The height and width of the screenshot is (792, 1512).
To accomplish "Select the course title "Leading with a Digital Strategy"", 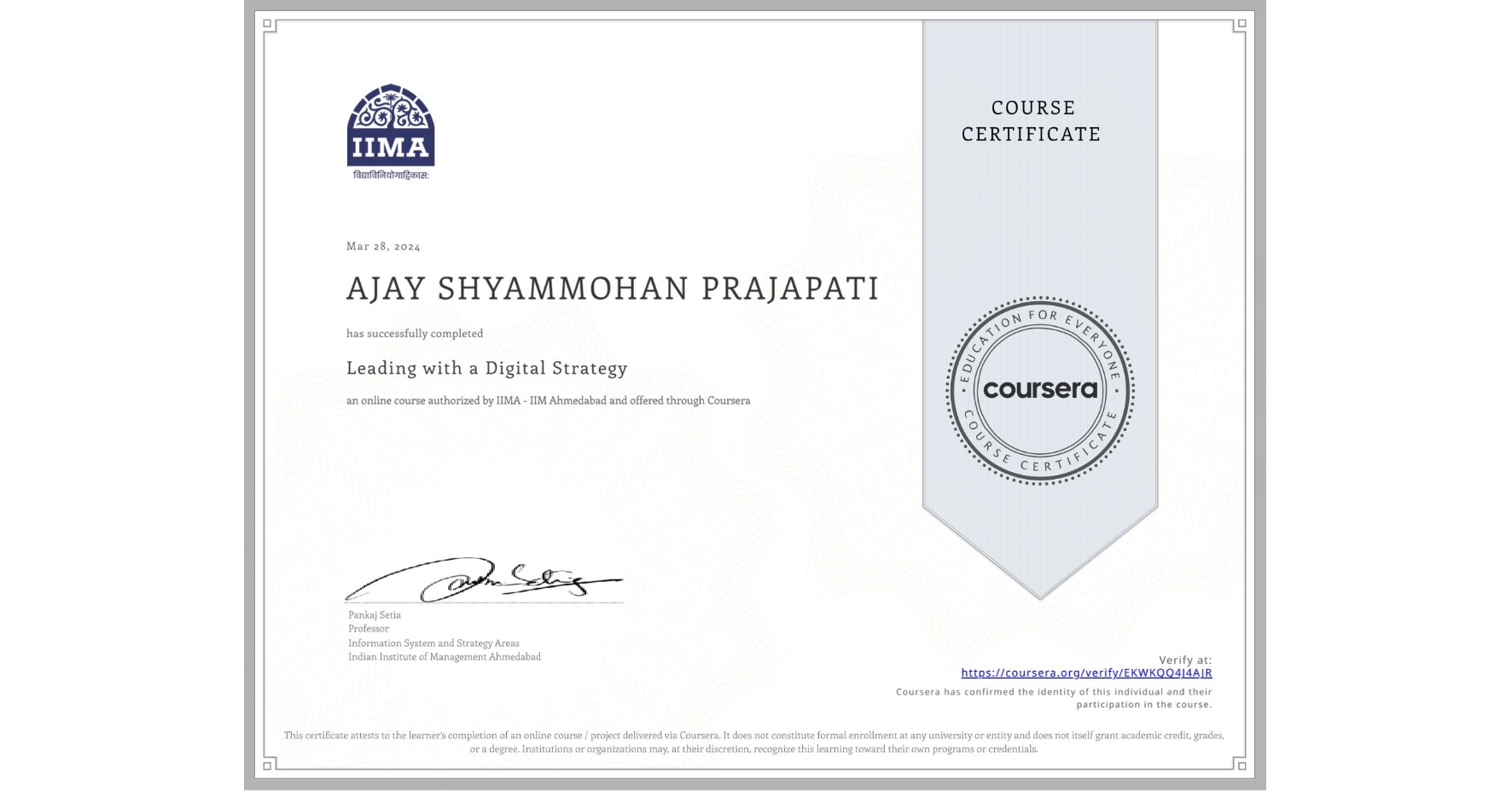I will 487,368.
